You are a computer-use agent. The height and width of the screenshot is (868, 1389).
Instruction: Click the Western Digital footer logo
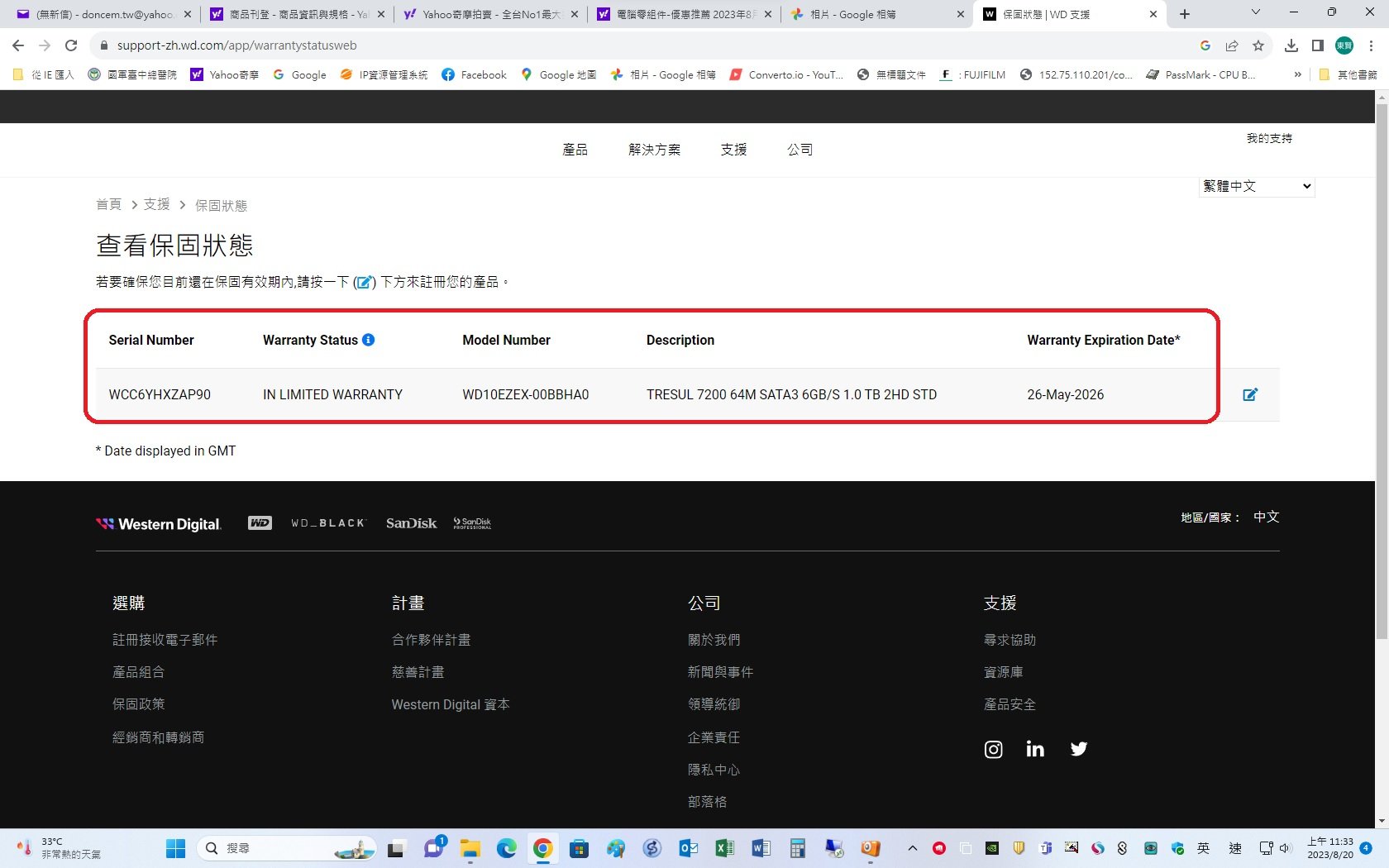pyautogui.click(x=159, y=523)
